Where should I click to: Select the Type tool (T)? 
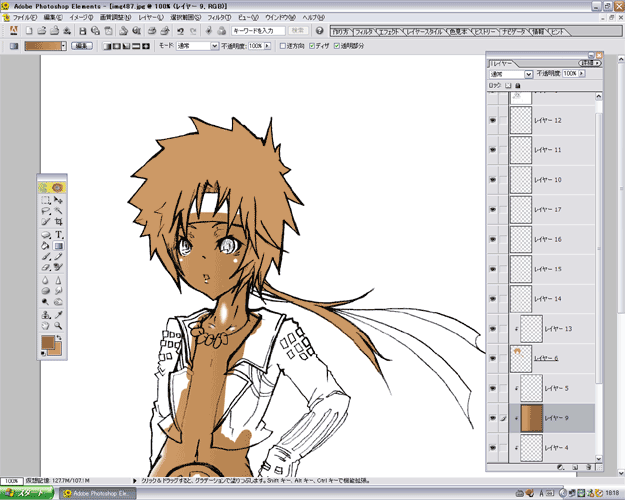tap(59, 235)
